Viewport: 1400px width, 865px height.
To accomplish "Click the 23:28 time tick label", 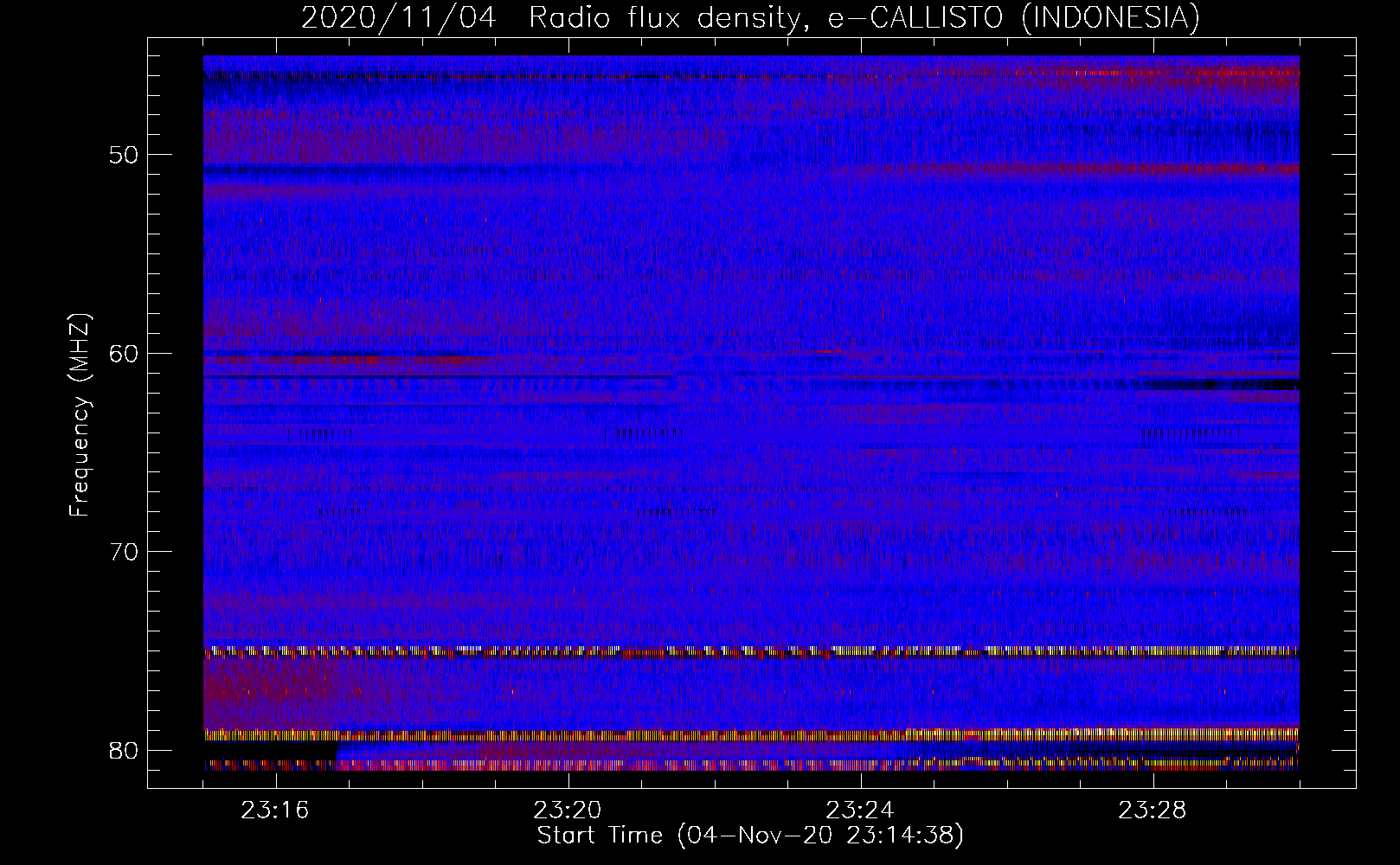I will click(1153, 811).
